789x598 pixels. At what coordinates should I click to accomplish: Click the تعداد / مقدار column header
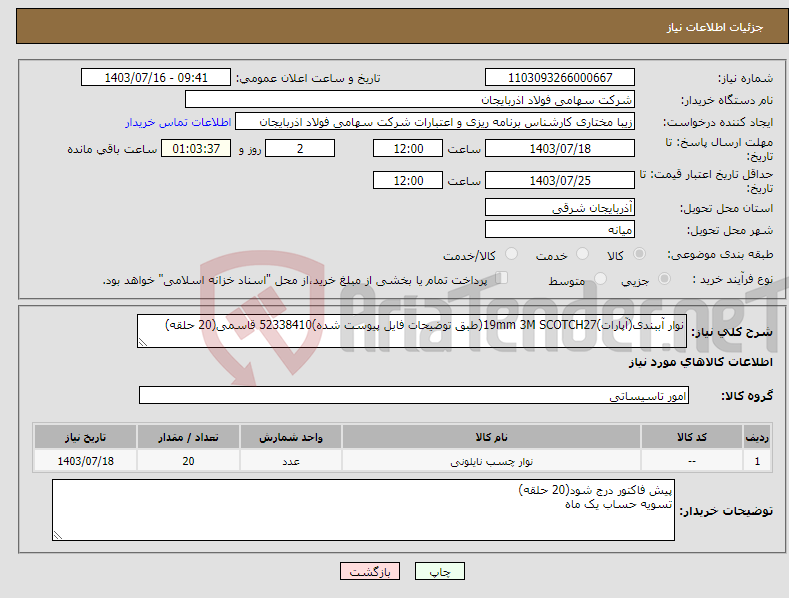[188, 437]
